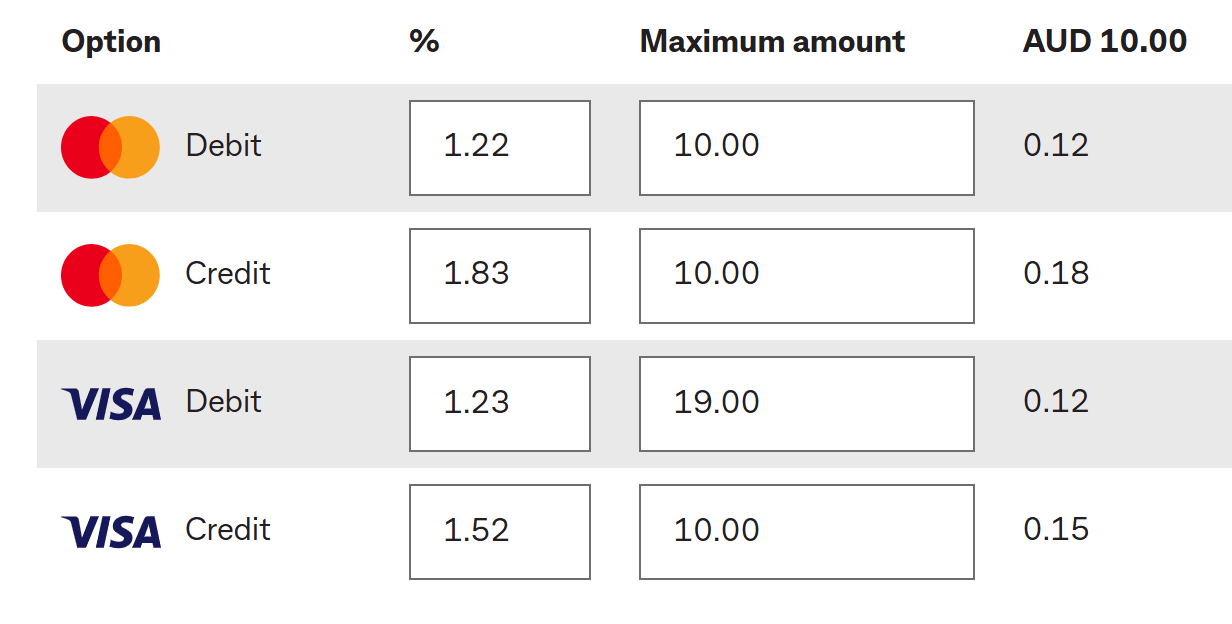Click Mastercard Credit maximum amount field
Screen dimensions: 1232x624
(806, 275)
